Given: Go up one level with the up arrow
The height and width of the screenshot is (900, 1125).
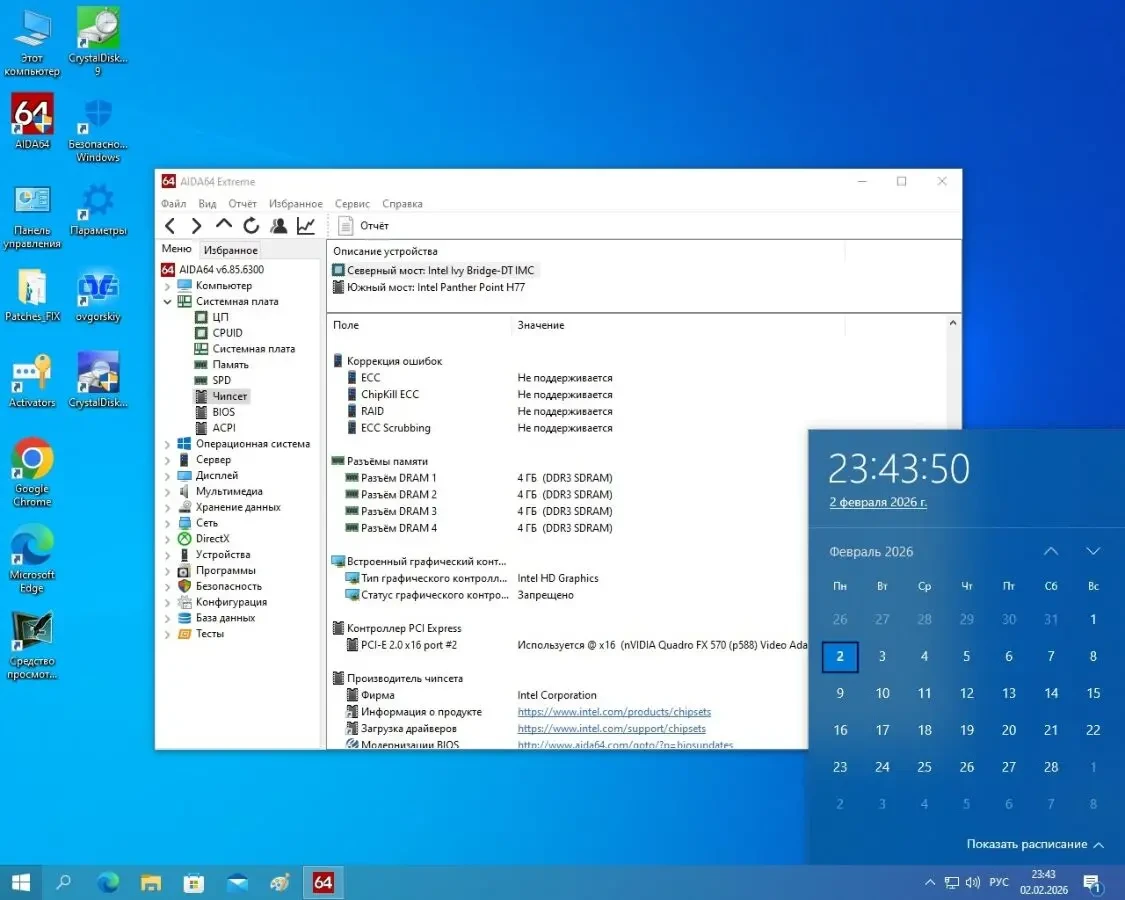Looking at the screenshot, I should click(x=224, y=225).
